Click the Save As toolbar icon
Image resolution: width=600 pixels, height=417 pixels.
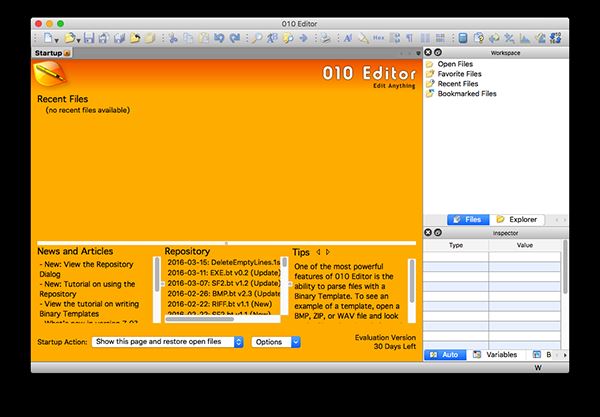click(104, 38)
